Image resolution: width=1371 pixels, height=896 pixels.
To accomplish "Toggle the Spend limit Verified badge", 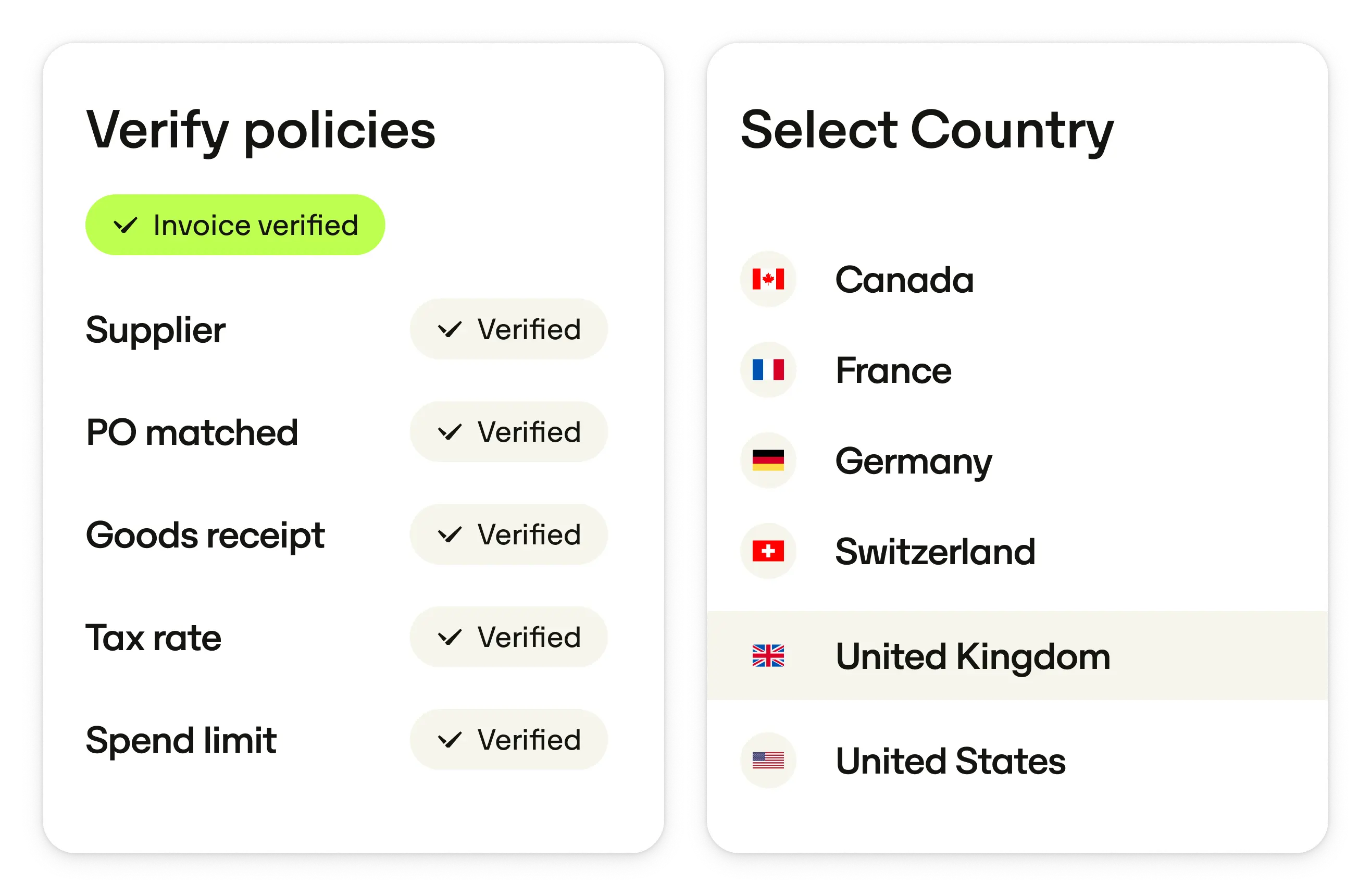I will pos(508,740).
